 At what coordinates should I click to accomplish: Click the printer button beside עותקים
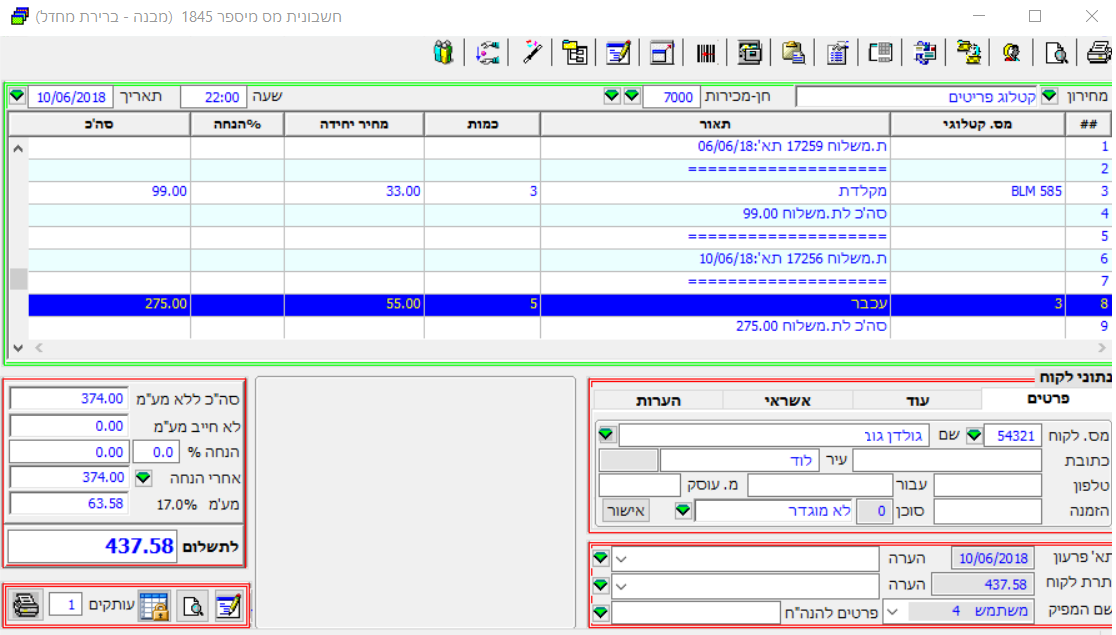pyautogui.click(x=26, y=605)
